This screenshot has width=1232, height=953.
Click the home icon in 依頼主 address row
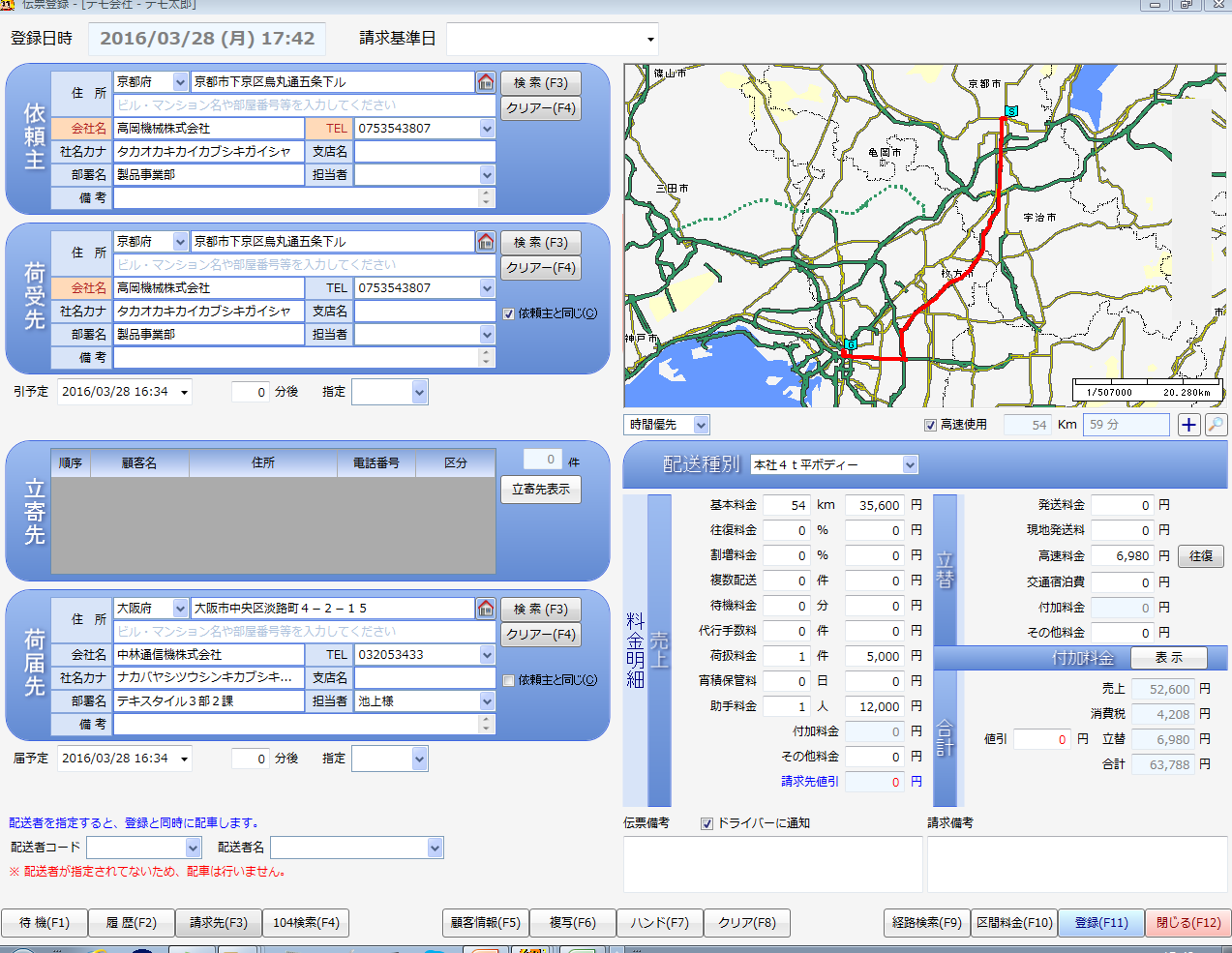[486, 82]
